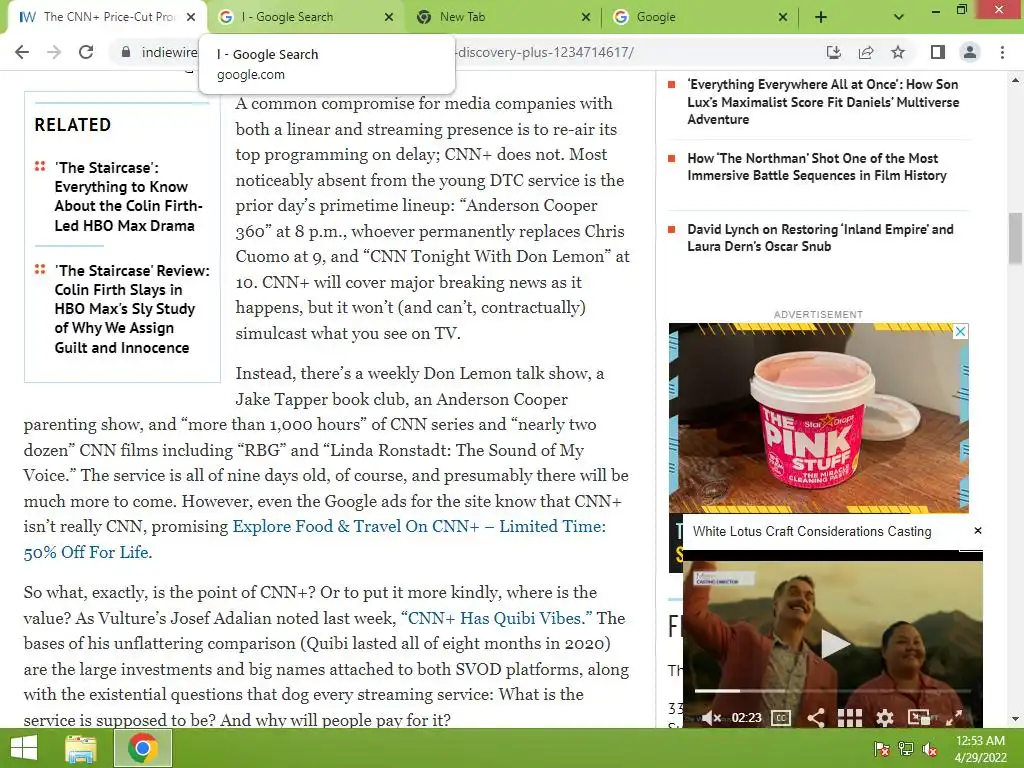Open 'The Northman' battle sequences article
The width and height of the screenshot is (1024, 768).
click(x=816, y=167)
